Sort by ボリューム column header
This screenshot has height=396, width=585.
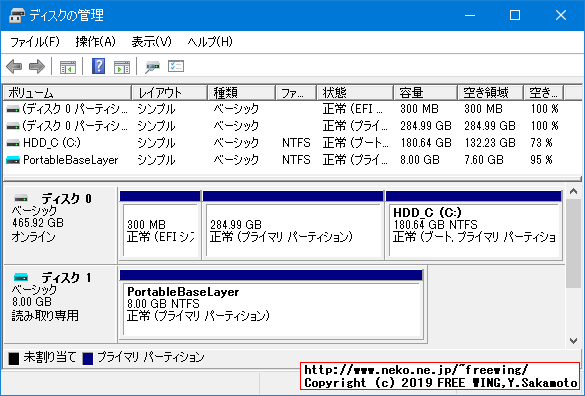pyautogui.click(x=68, y=93)
